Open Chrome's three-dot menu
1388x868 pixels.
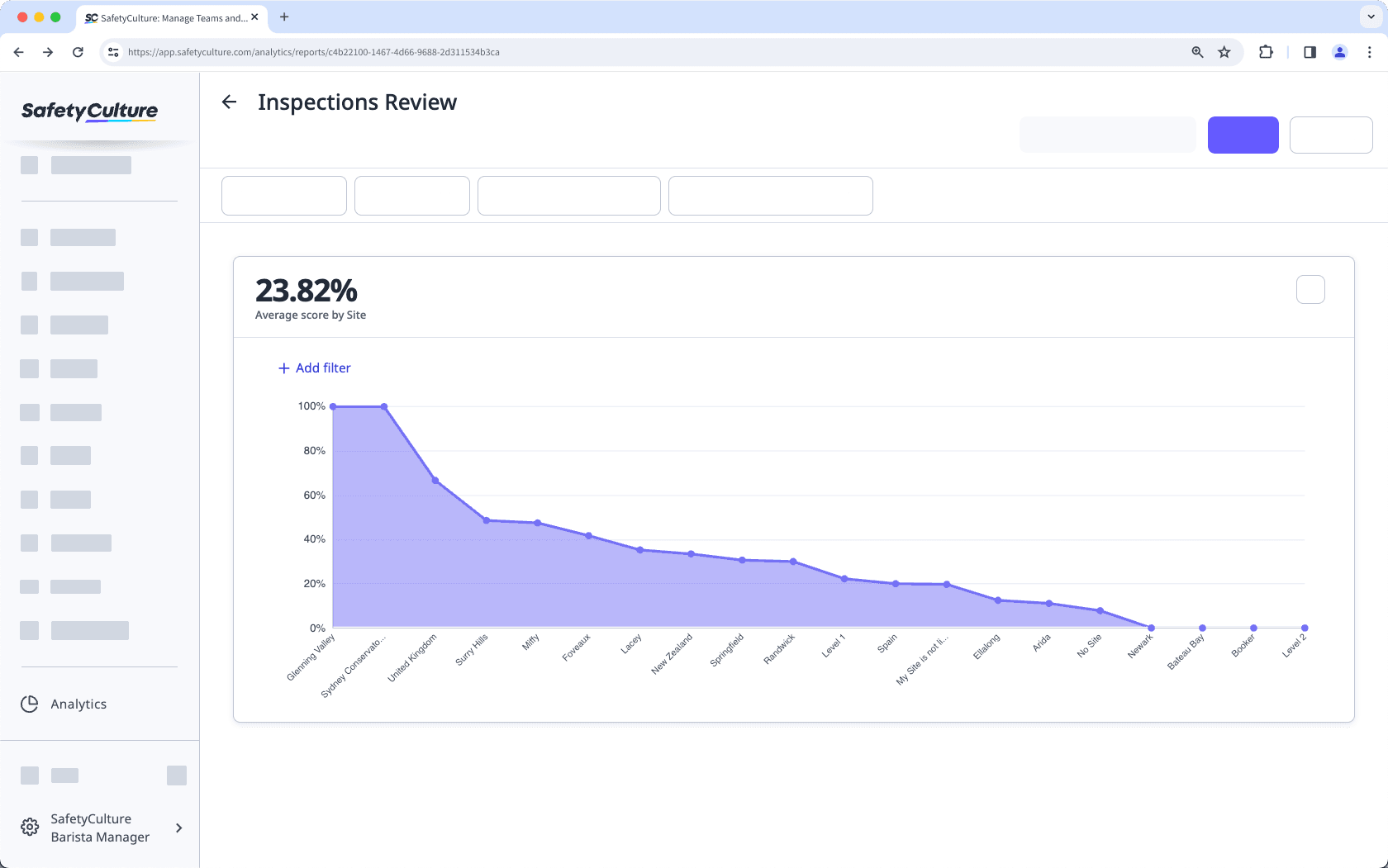pos(1369,51)
